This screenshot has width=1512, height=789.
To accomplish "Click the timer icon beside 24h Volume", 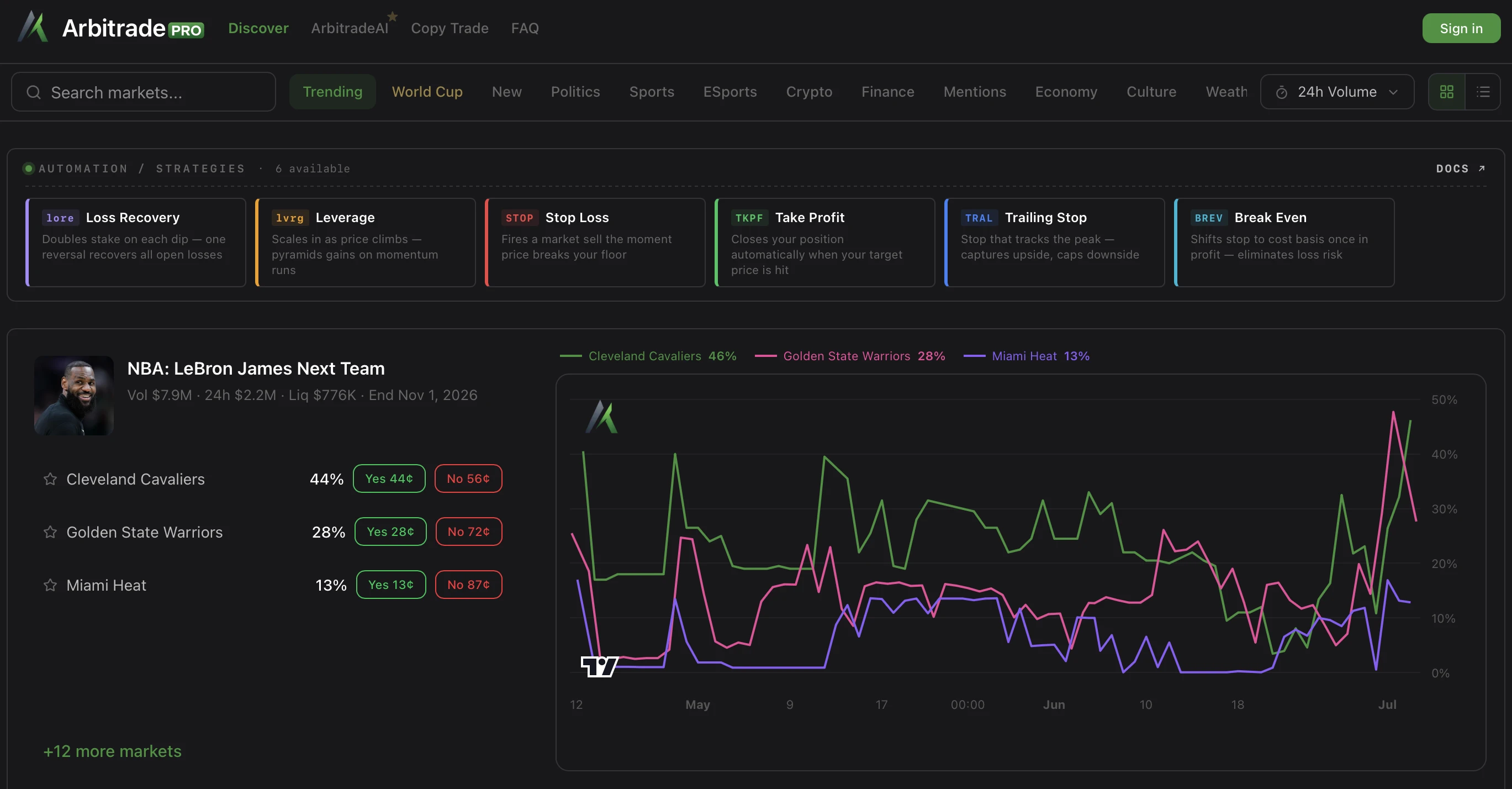I will click(1282, 92).
